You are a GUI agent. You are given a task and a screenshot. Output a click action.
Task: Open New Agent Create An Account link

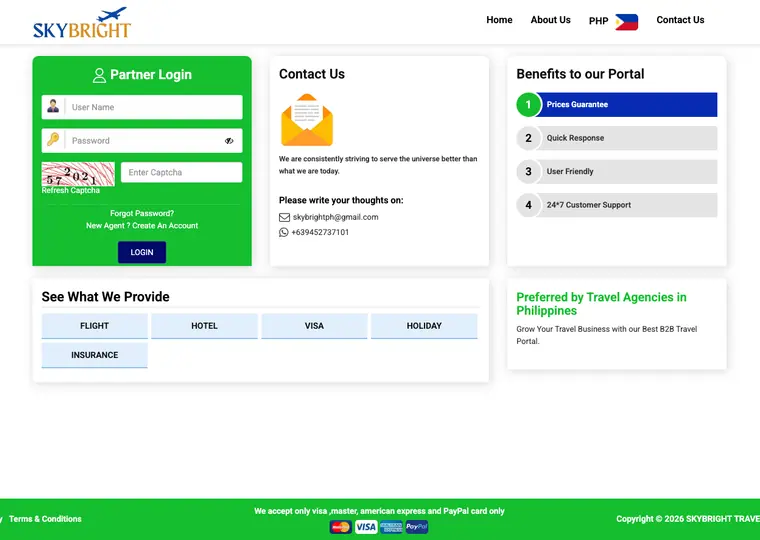(142, 225)
